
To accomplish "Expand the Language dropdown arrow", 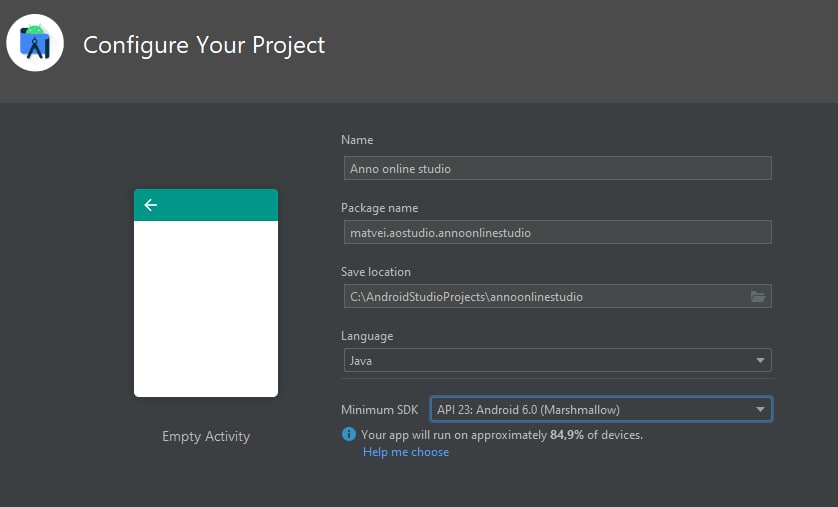I will pos(760,361).
